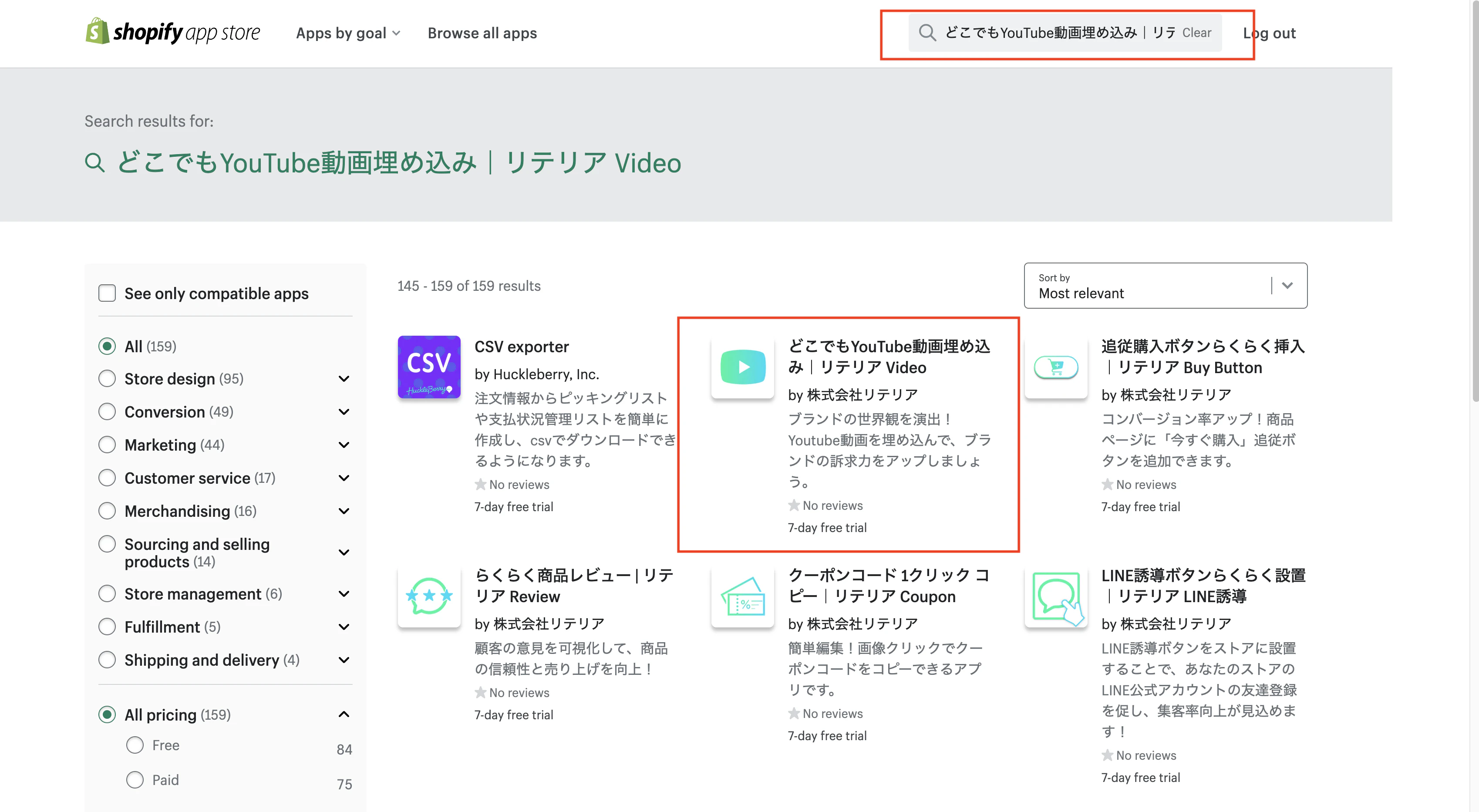This screenshot has width=1479, height=812.
Task: Click the LINE chat bubble app icon
Action: [x=1056, y=596]
